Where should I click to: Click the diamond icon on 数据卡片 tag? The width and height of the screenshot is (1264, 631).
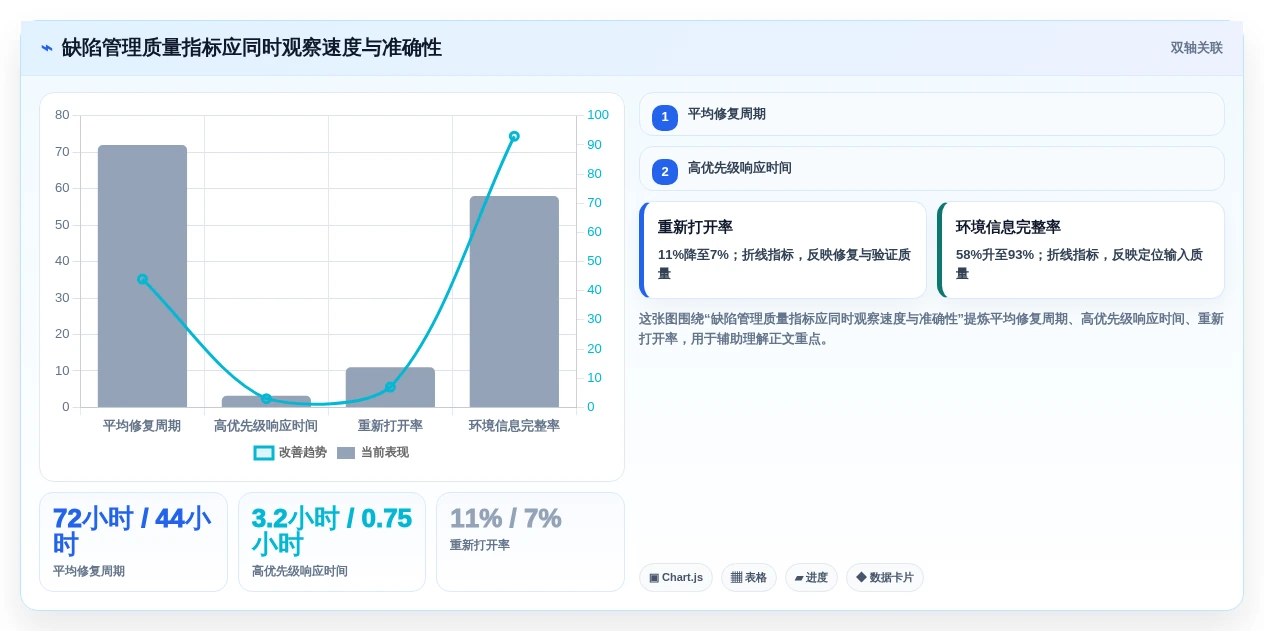click(x=861, y=577)
